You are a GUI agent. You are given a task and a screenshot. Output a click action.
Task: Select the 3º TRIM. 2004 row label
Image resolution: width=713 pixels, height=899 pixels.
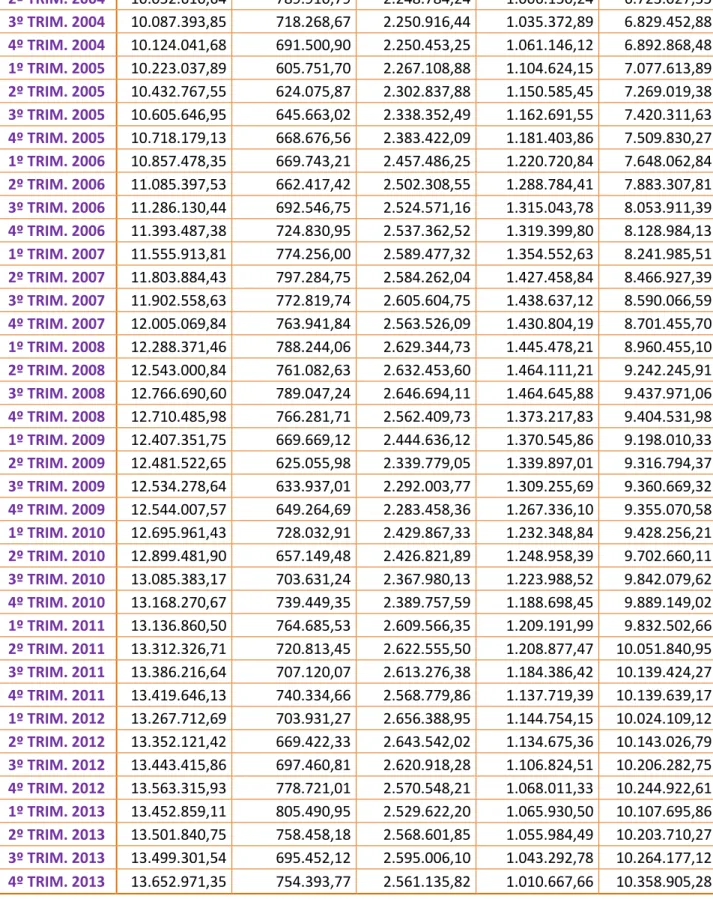(57, 22)
